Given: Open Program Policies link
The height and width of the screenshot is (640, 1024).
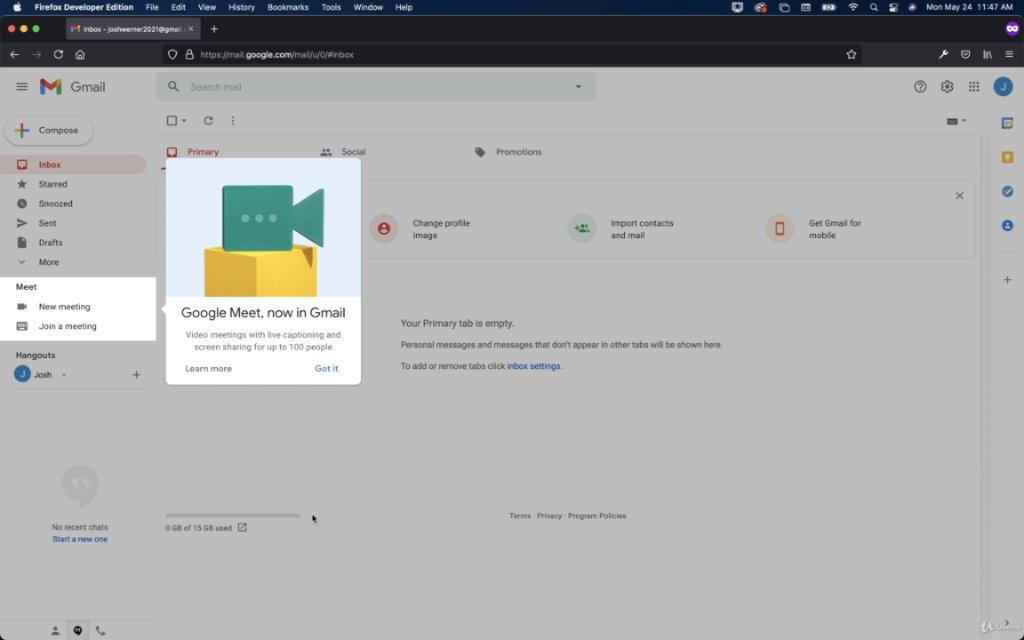Looking at the screenshot, I should tap(597, 516).
